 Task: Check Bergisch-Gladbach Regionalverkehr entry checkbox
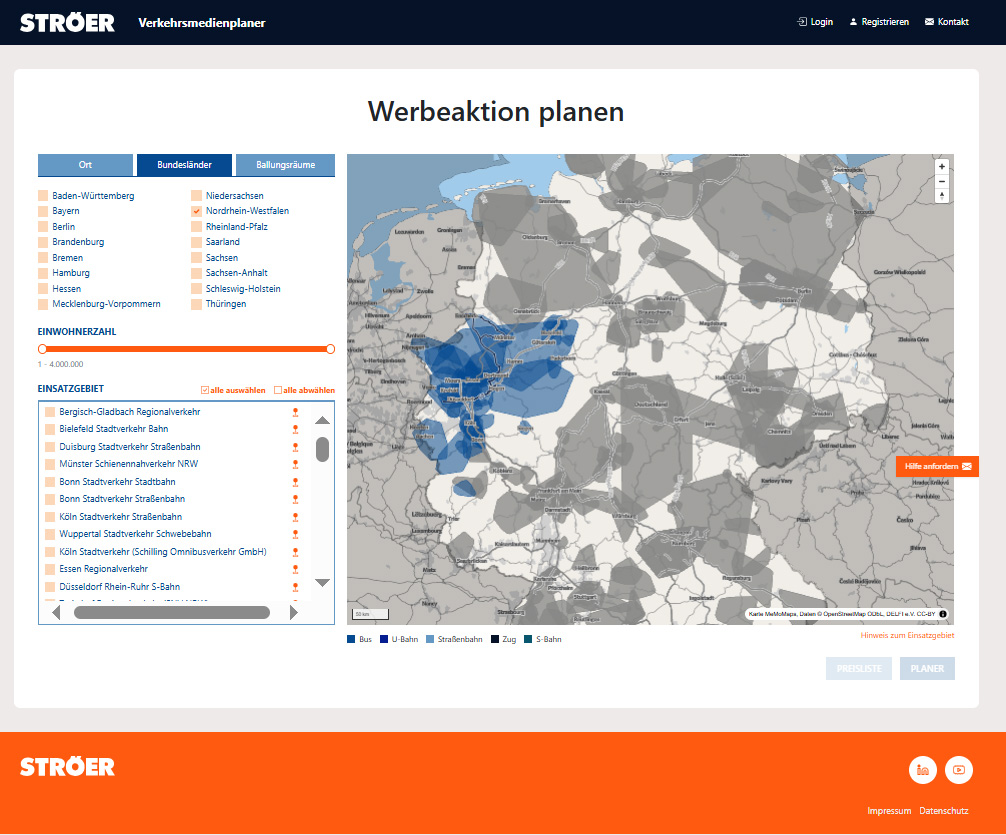pyautogui.click(x=50, y=412)
